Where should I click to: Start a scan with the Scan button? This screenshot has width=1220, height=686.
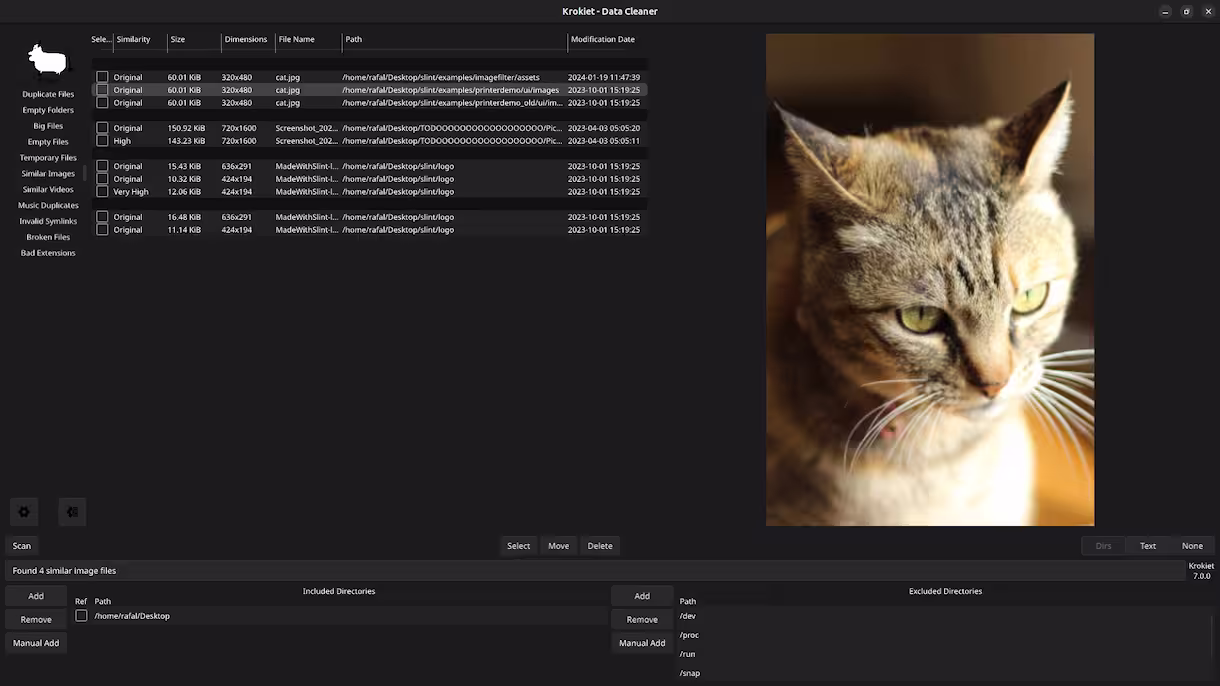point(22,546)
